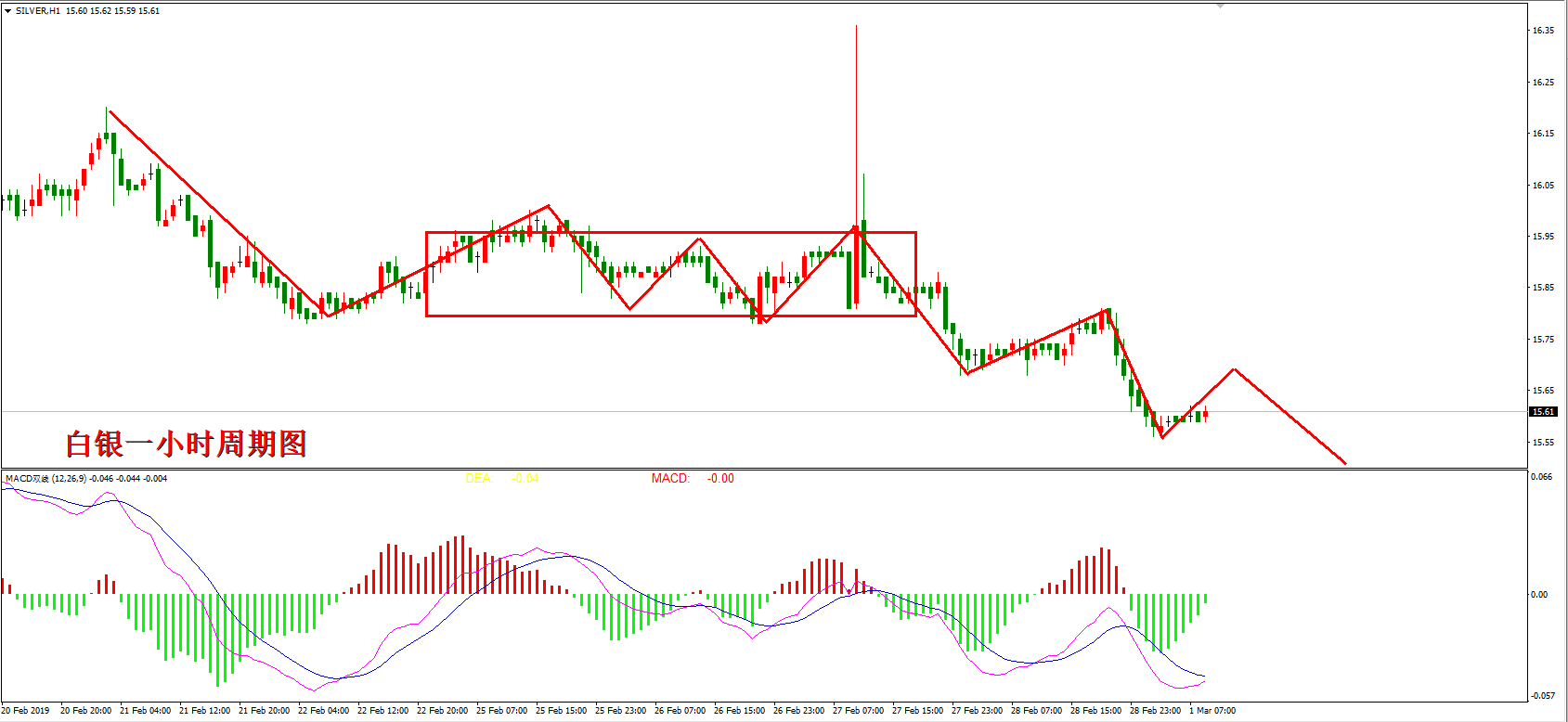Click the red MACD value label
The width and height of the screenshot is (1568, 722).
point(693,479)
